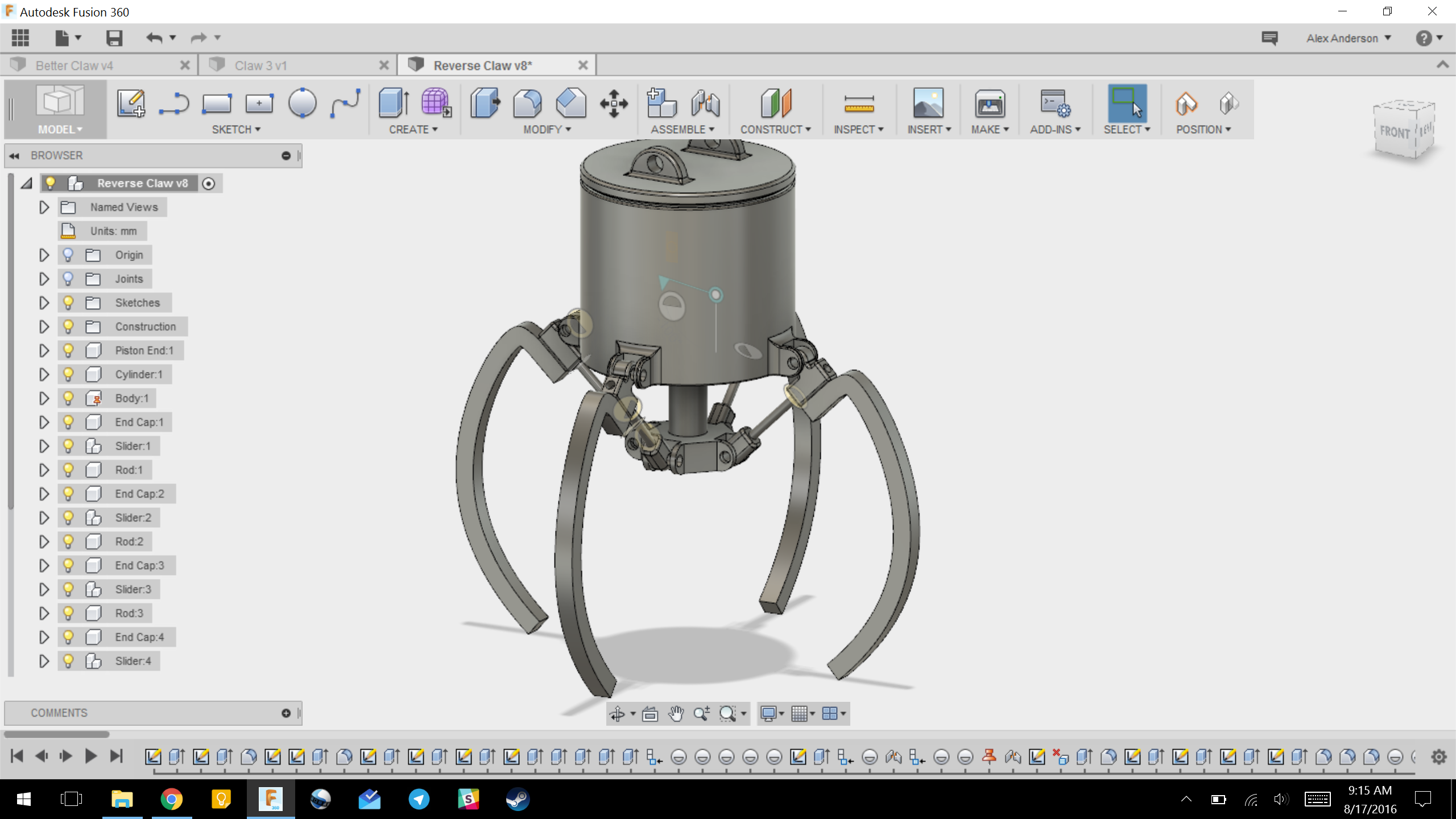Select the Extrude tool
Viewport: 1456px width, 819px height.
pyautogui.click(x=394, y=103)
